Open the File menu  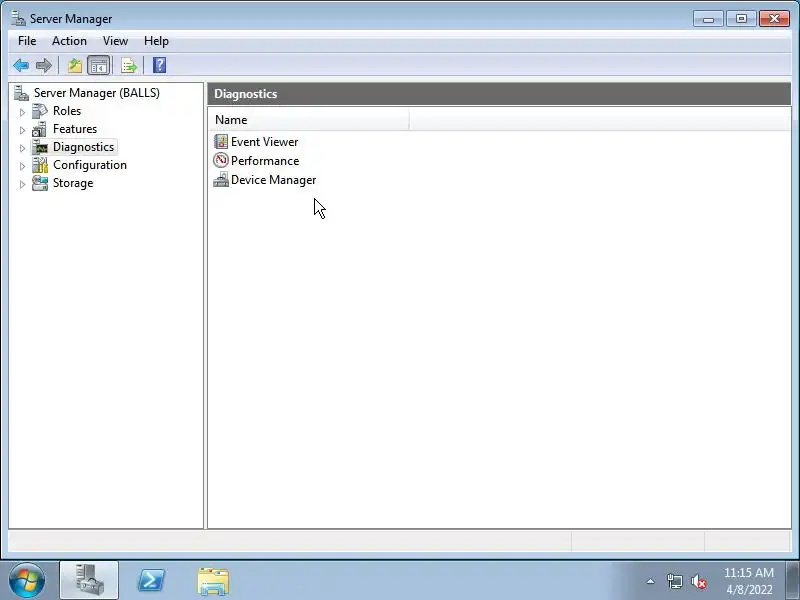pos(27,41)
